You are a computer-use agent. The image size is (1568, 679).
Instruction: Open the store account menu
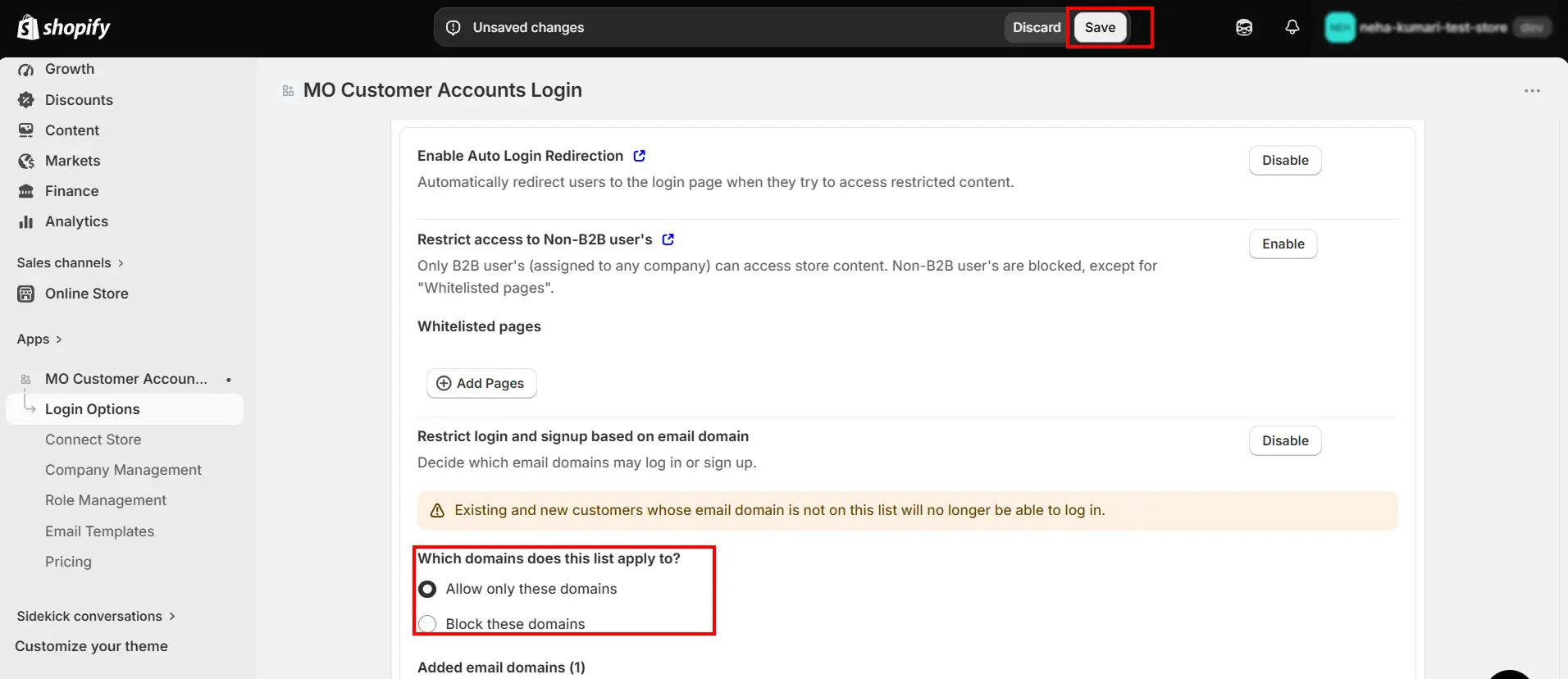1438,28
